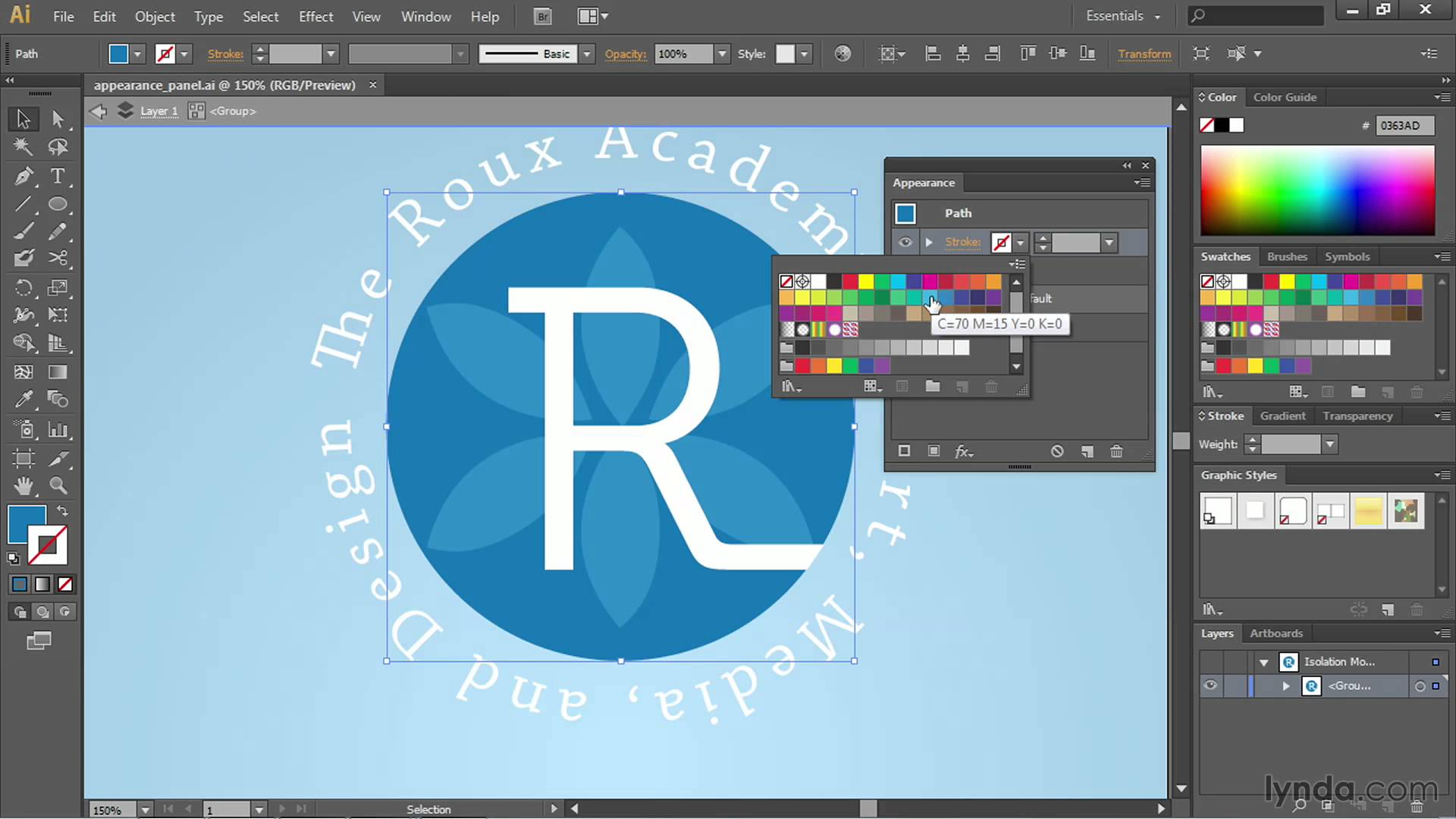This screenshot has height=819, width=1456.
Task: Hide the <Grou...> layer in the Layers panel
Action: click(1210, 686)
